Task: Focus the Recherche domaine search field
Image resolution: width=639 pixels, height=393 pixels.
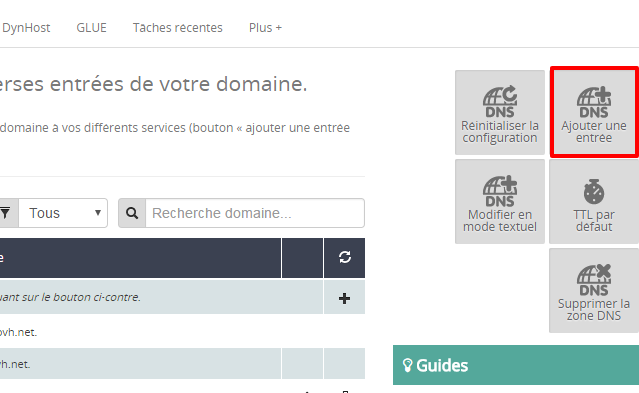Action: [255, 213]
